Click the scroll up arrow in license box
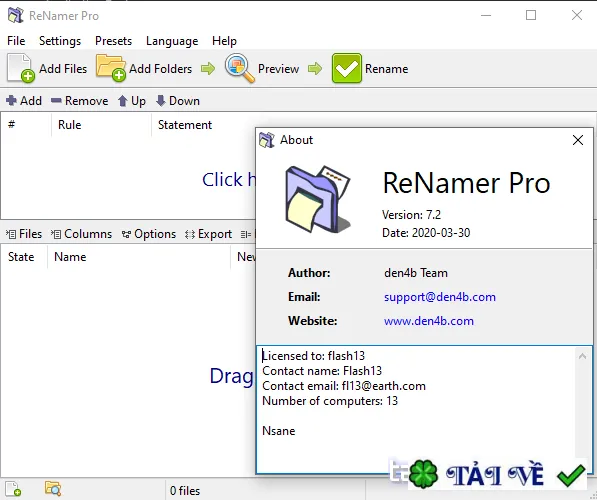This screenshot has height=500, width=597. (582, 356)
